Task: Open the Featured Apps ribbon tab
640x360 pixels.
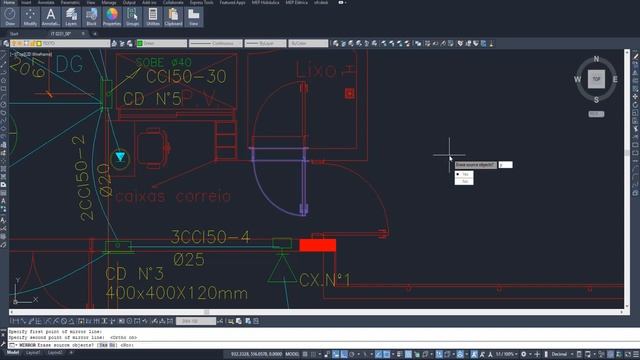Action: (232, 2)
